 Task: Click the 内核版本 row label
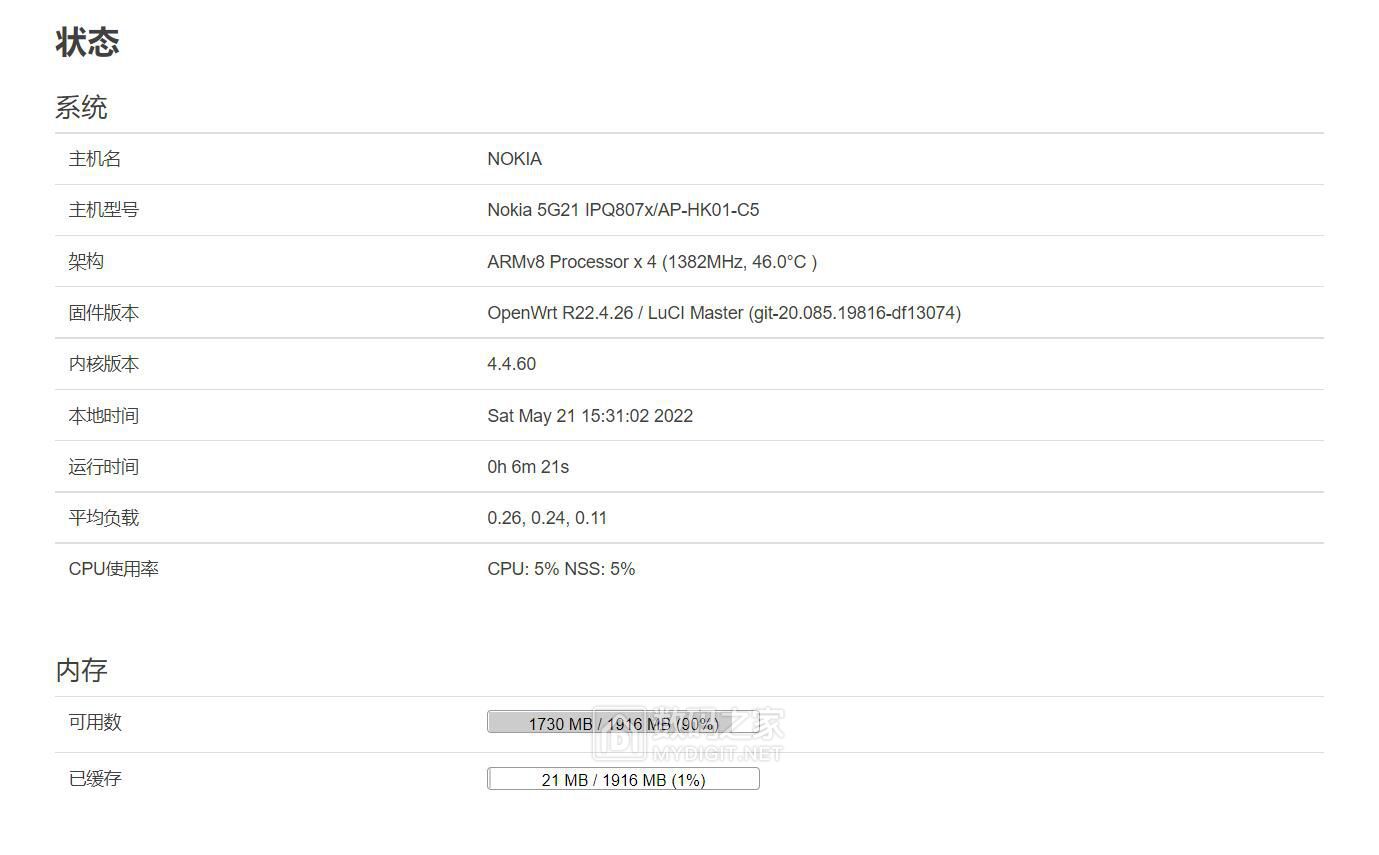click(104, 364)
